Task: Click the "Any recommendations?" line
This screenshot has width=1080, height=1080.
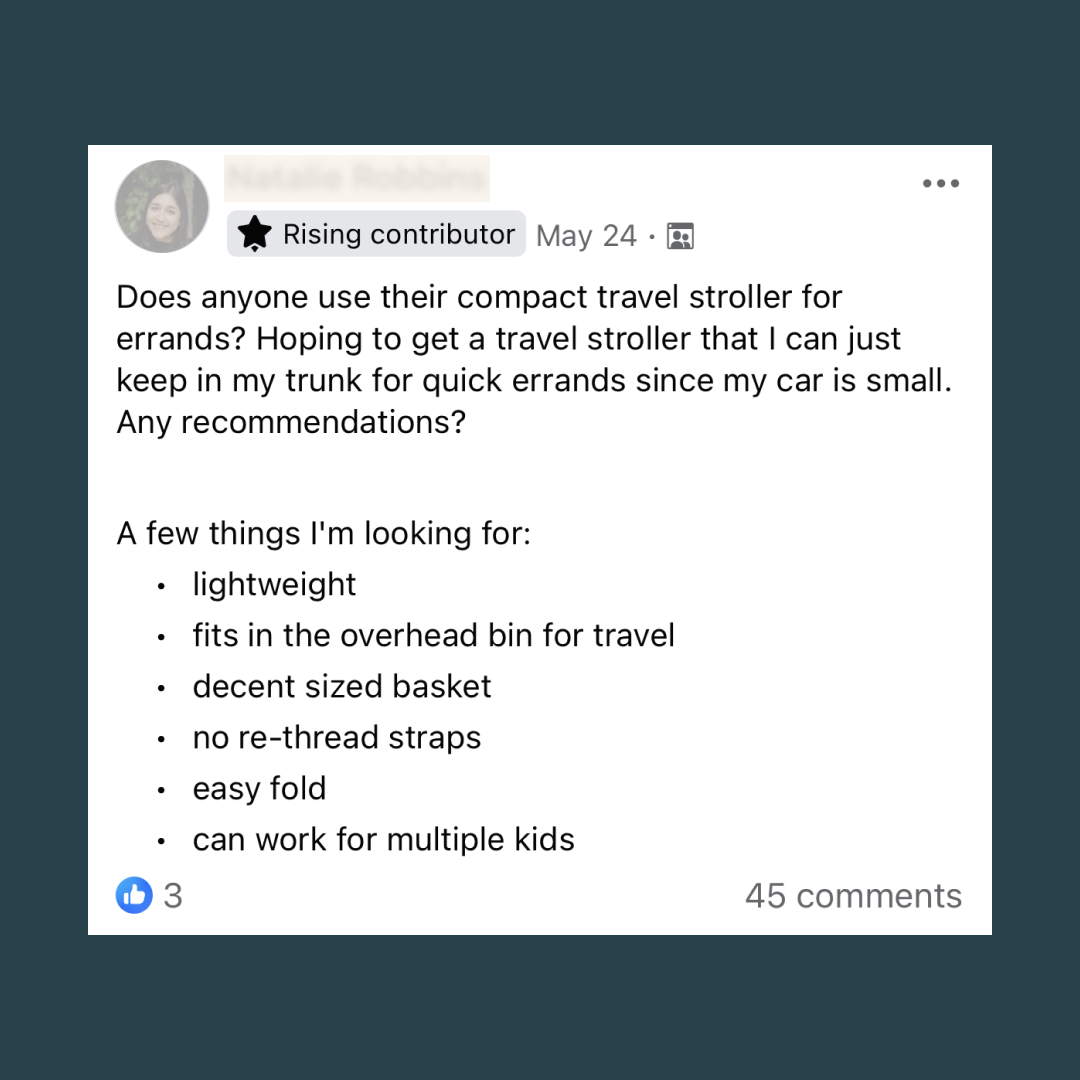Action: 291,422
